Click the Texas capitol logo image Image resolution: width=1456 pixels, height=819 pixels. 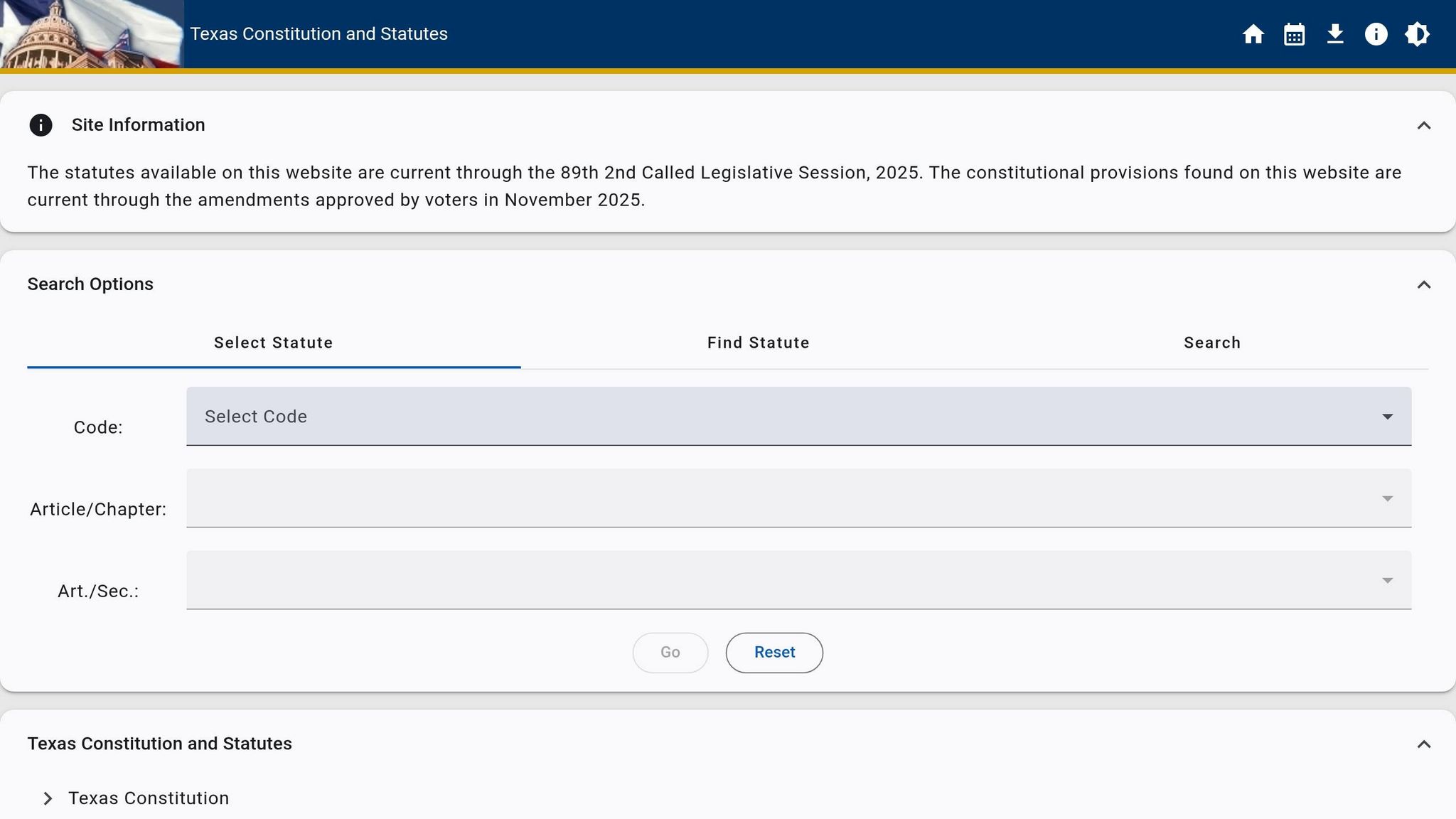(92, 34)
